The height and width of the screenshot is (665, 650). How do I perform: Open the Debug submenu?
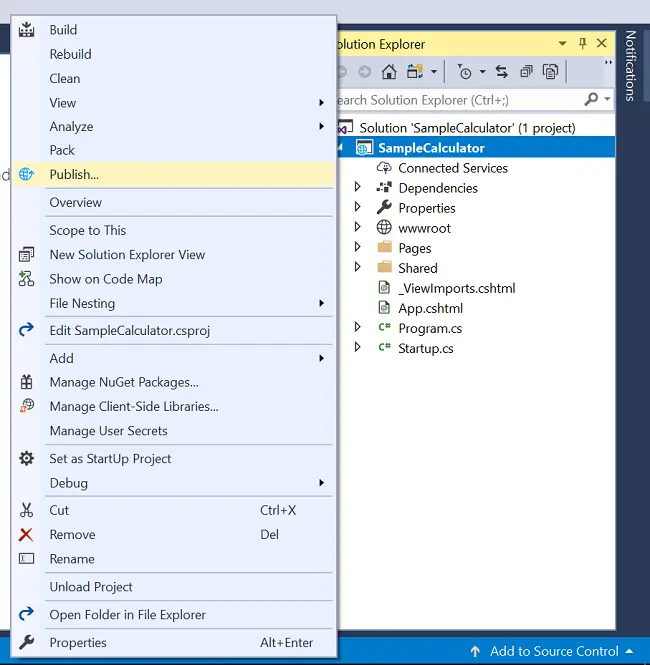click(174, 483)
